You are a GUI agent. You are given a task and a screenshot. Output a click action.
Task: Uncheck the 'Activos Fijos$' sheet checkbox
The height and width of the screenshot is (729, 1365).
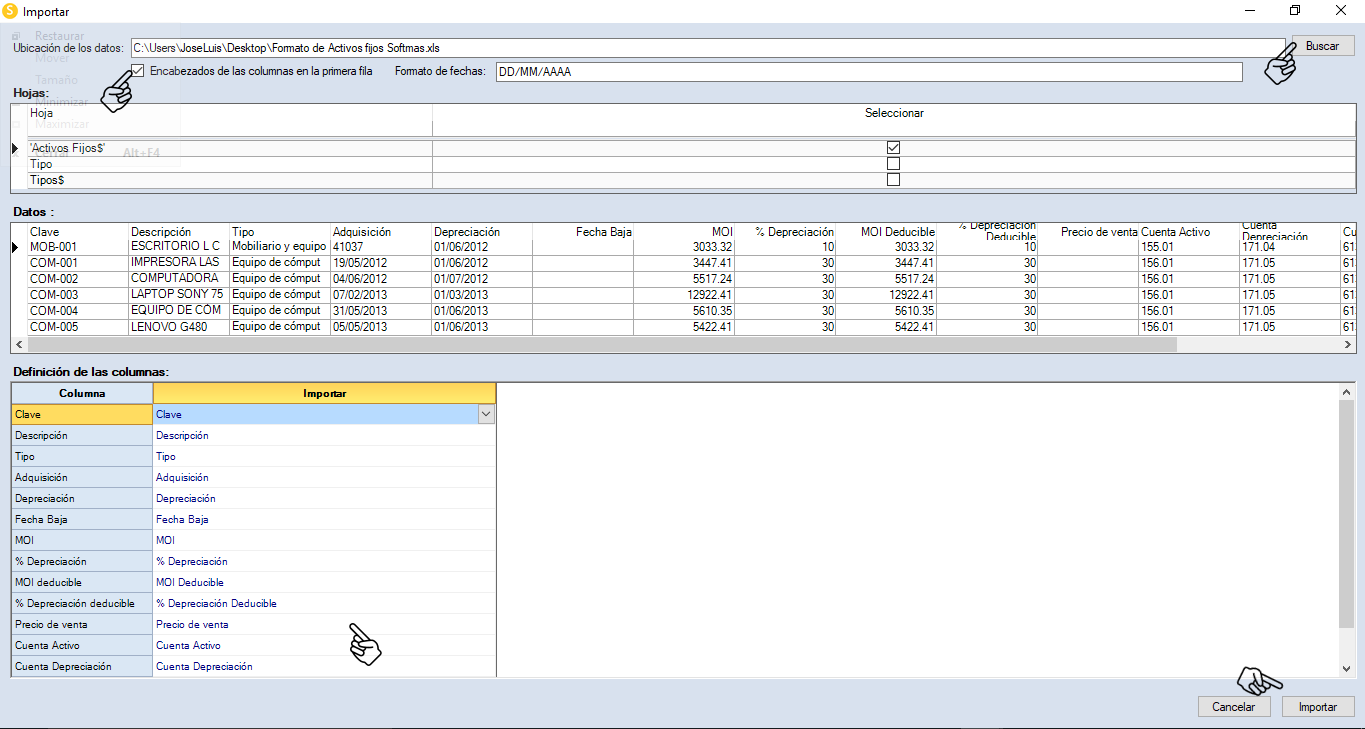click(x=893, y=147)
